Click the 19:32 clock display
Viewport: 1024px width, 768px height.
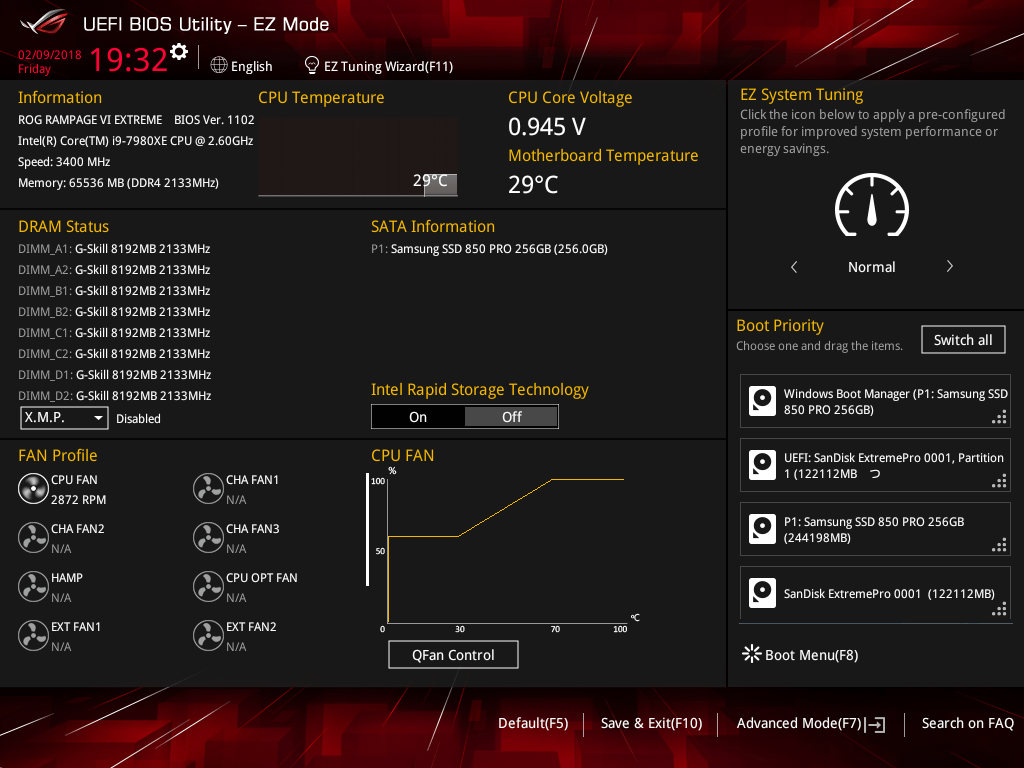tap(128, 59)
